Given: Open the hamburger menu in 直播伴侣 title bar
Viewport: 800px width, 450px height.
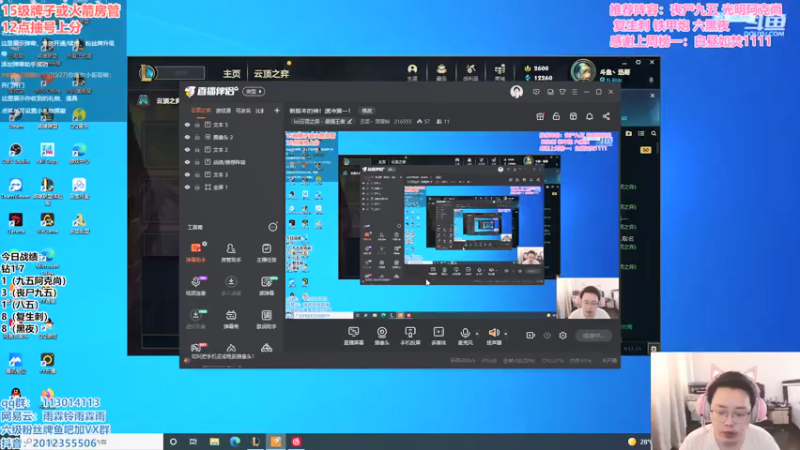Looking at the screenshot, I should click(574, 92).
